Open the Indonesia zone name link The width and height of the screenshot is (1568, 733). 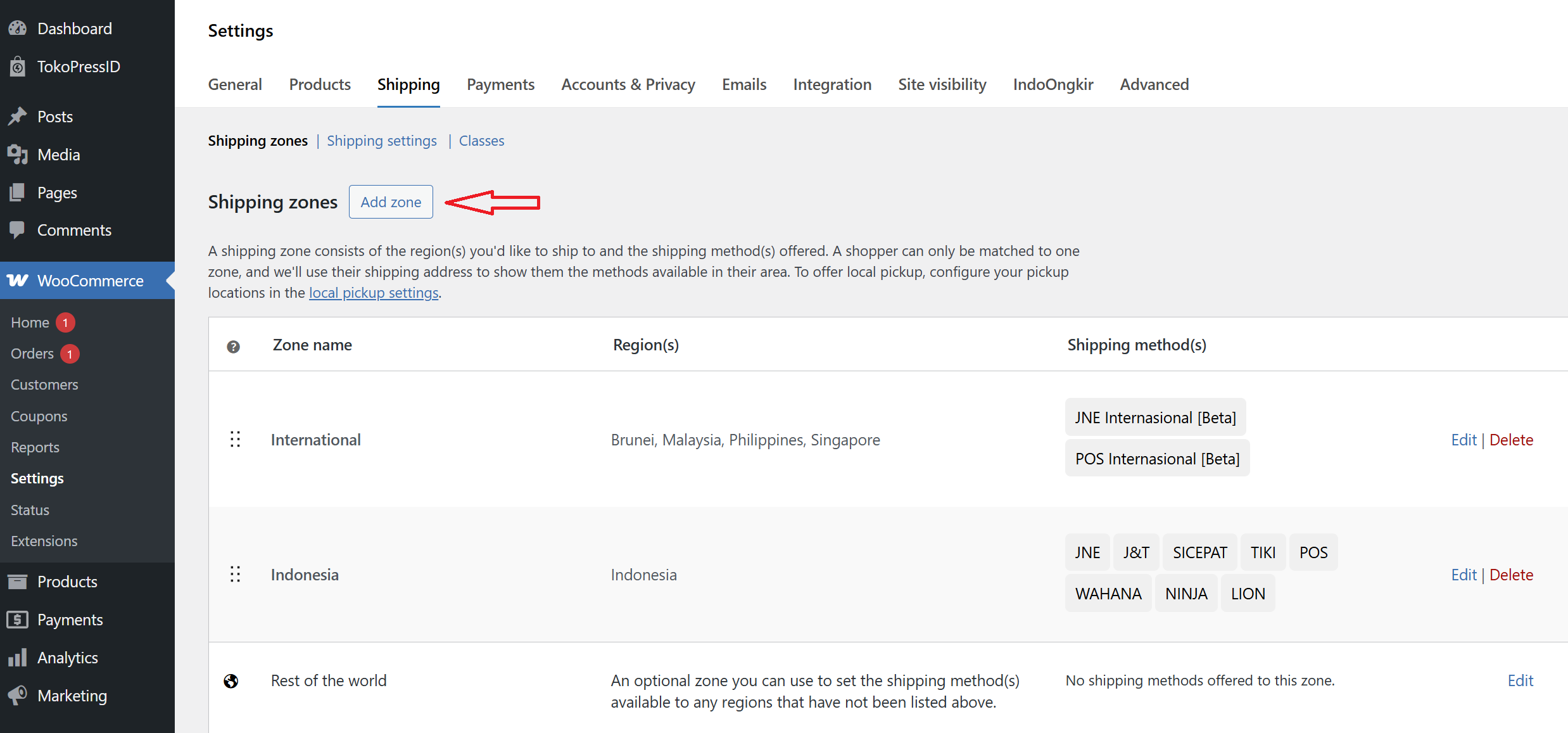pos(305,575)
